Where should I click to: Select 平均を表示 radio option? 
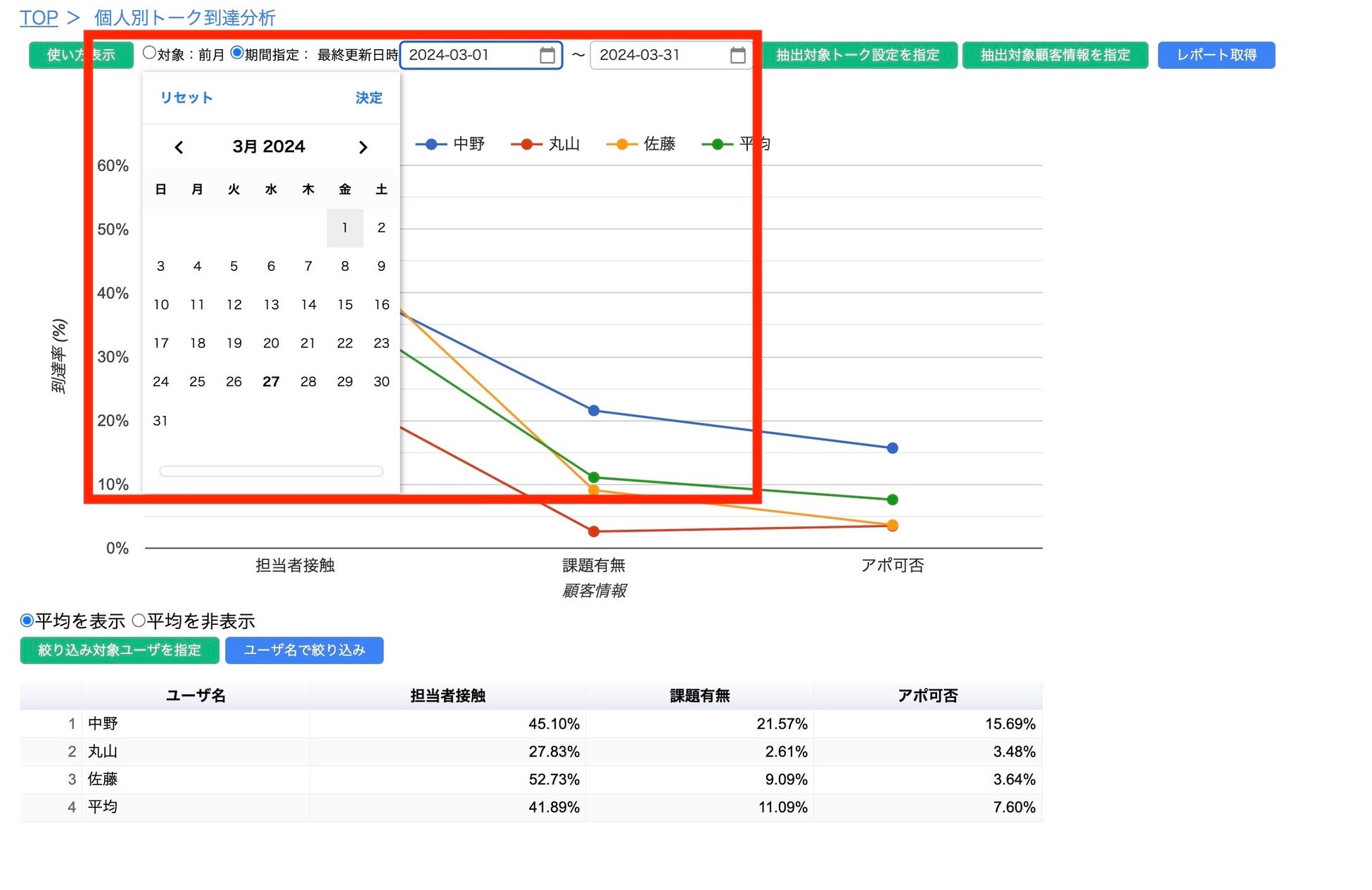[x=27, y=621]
